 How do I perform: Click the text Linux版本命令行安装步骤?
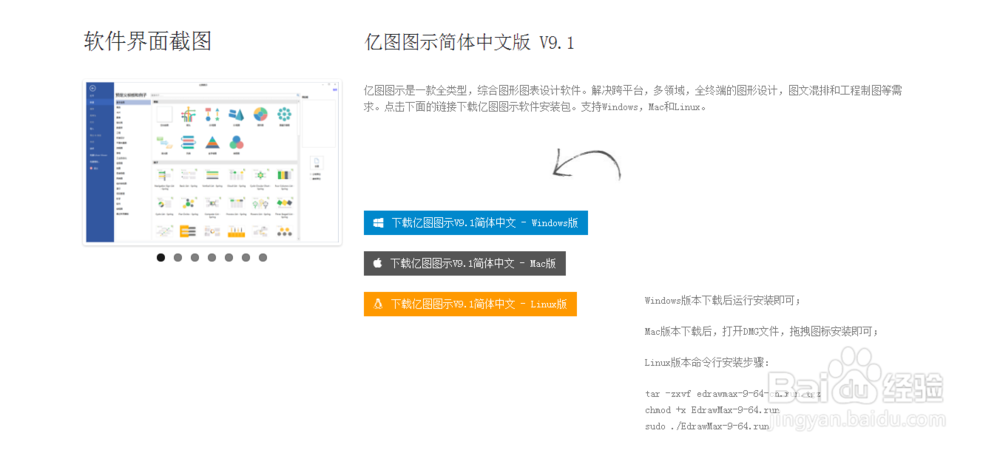tap(707, 363)
